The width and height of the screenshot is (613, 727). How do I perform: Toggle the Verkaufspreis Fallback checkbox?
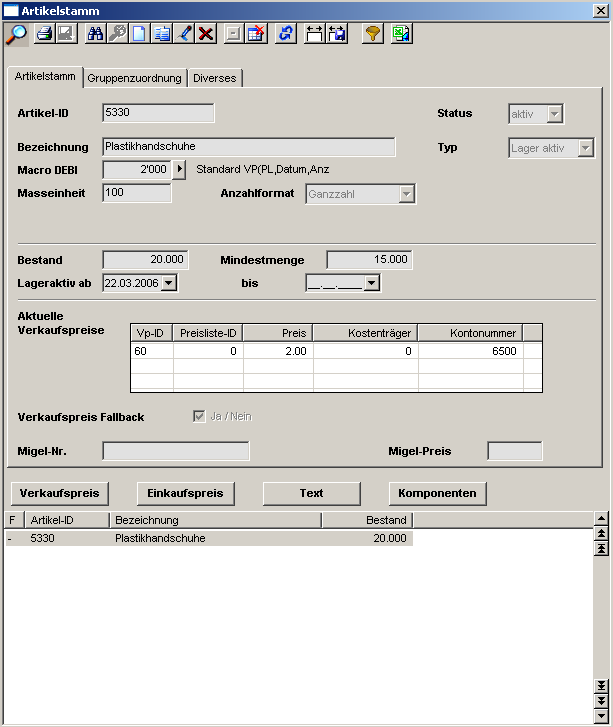coord(199,416)
